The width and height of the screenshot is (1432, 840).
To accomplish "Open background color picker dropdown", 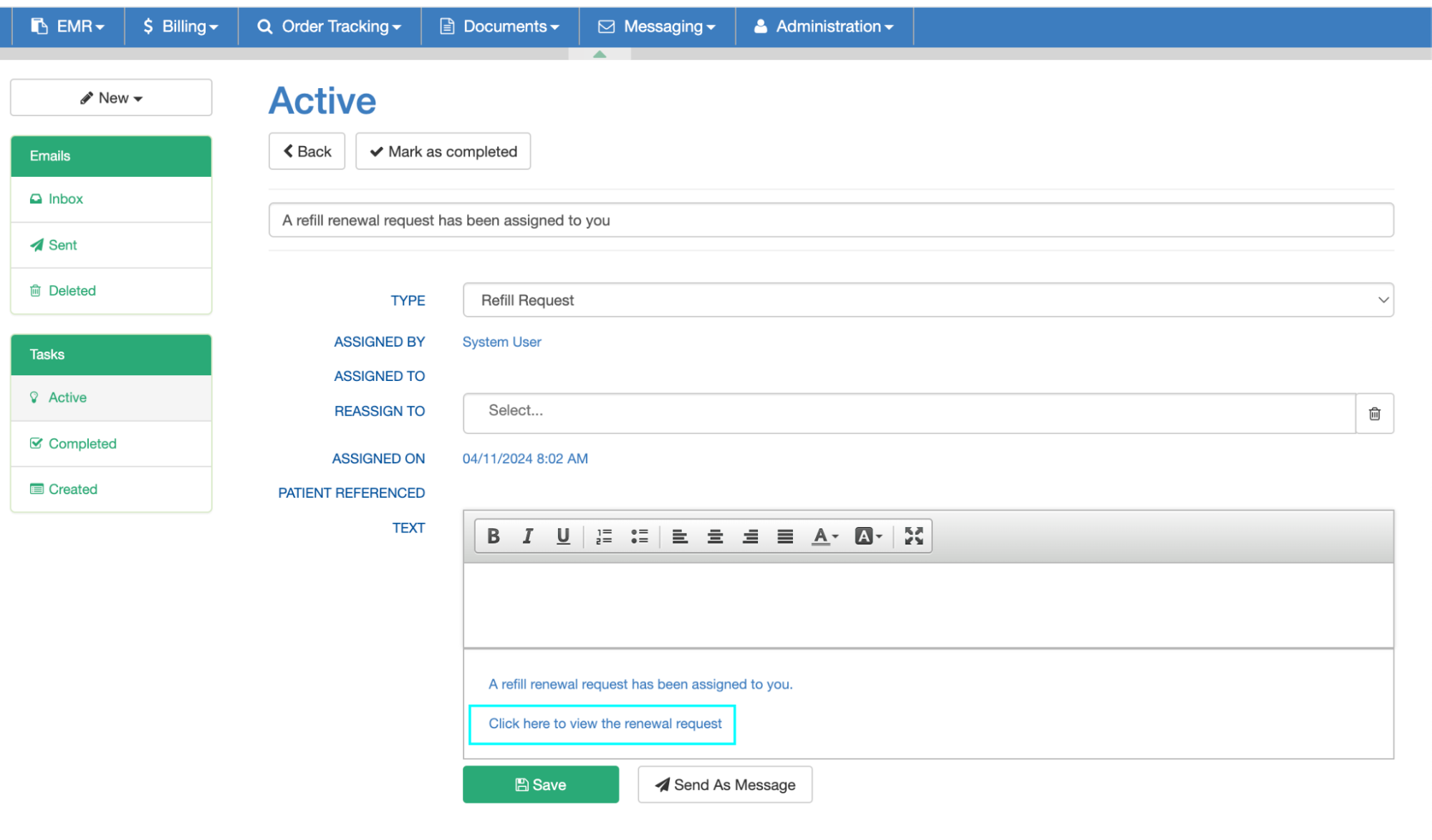I will click(x=868, y=536).
